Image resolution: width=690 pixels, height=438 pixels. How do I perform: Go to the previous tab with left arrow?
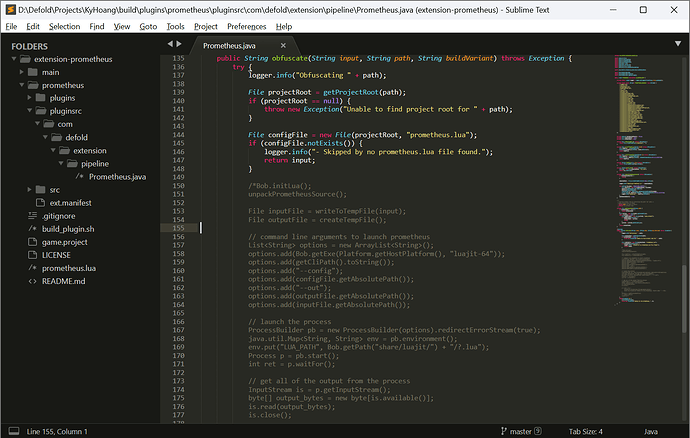point(170,44)
